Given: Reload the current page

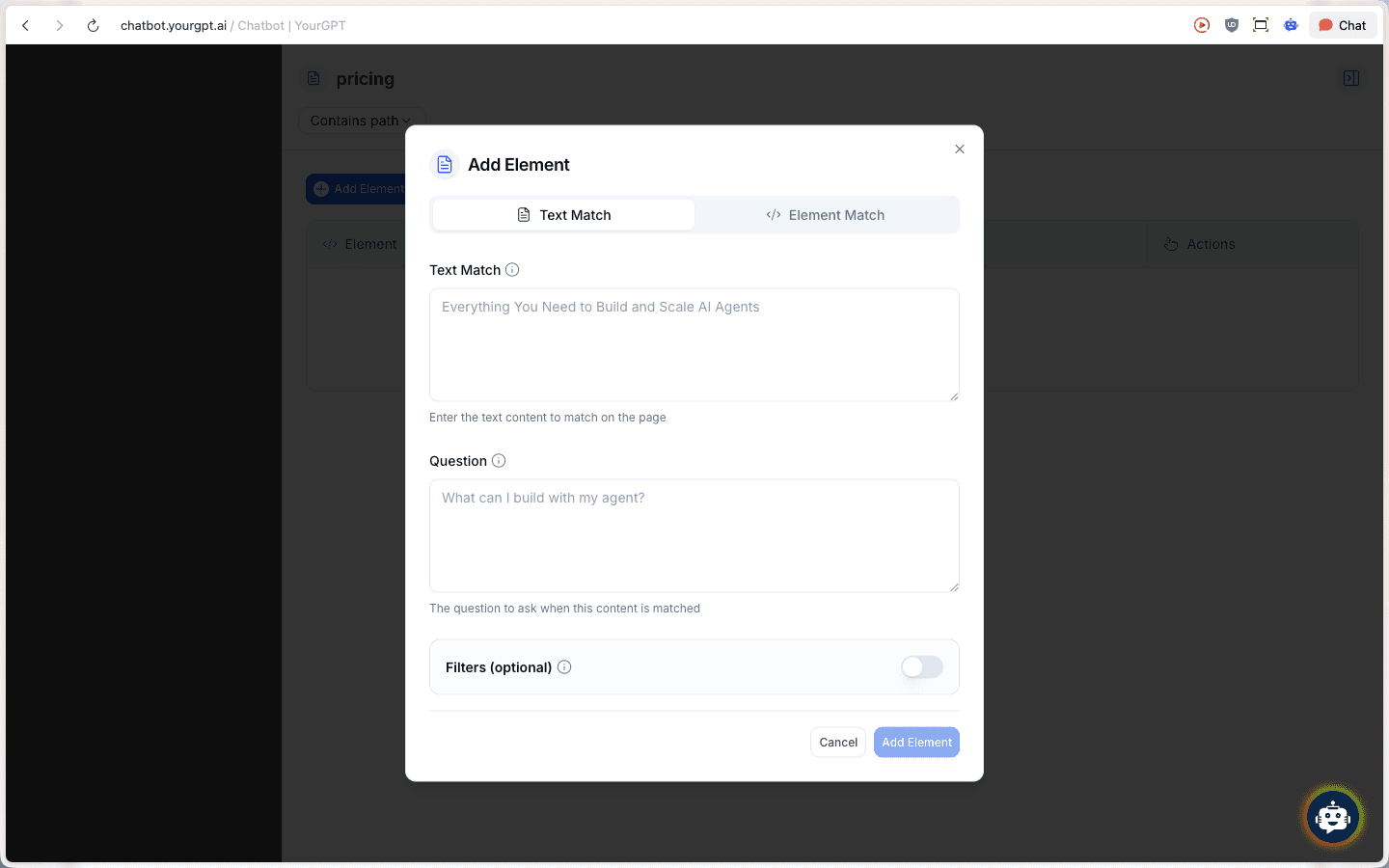Looking at the screenshot, I should coord(93,25).
